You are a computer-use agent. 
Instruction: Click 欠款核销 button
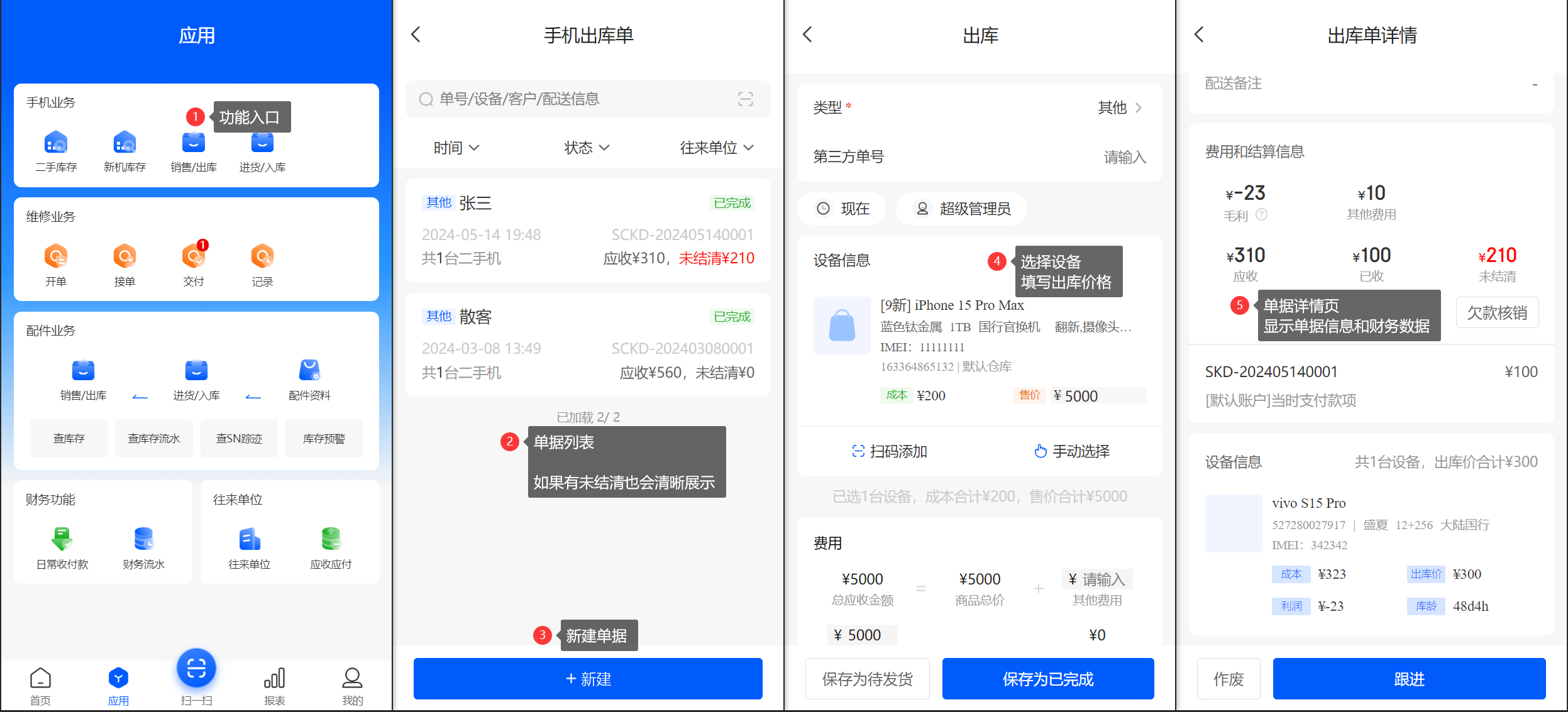1498,312
